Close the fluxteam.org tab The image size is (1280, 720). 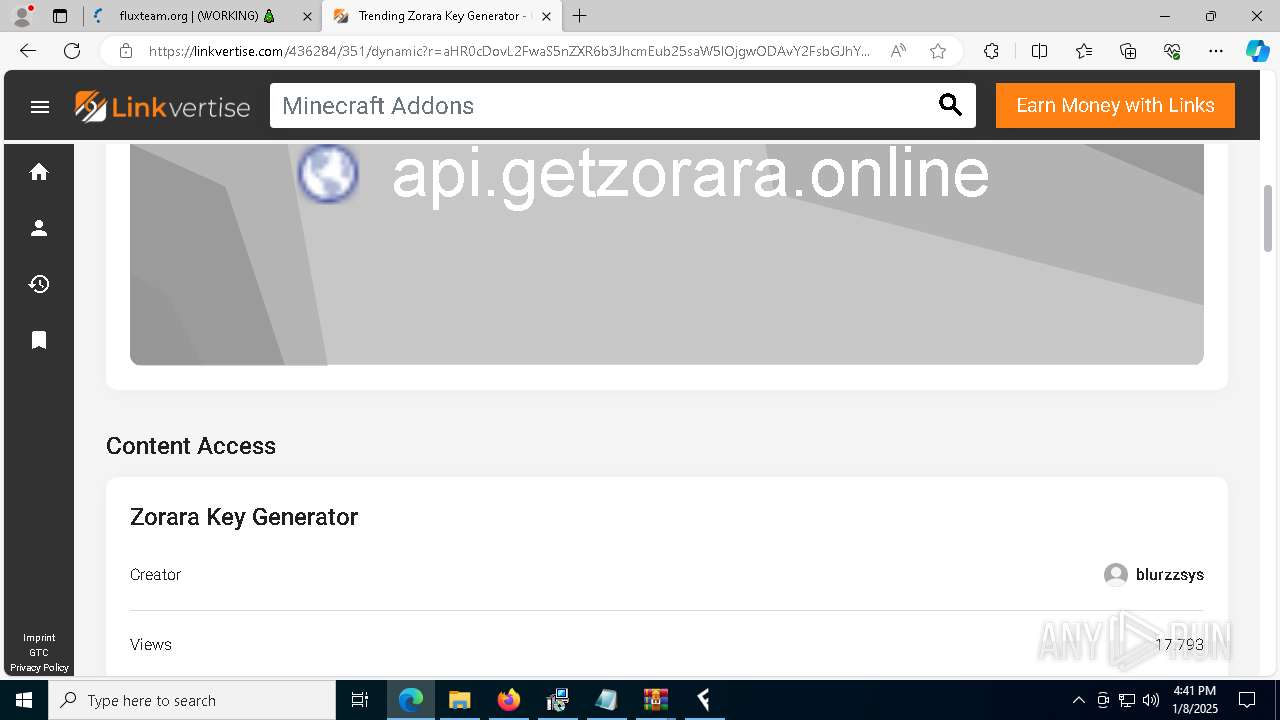pos(307,16)
